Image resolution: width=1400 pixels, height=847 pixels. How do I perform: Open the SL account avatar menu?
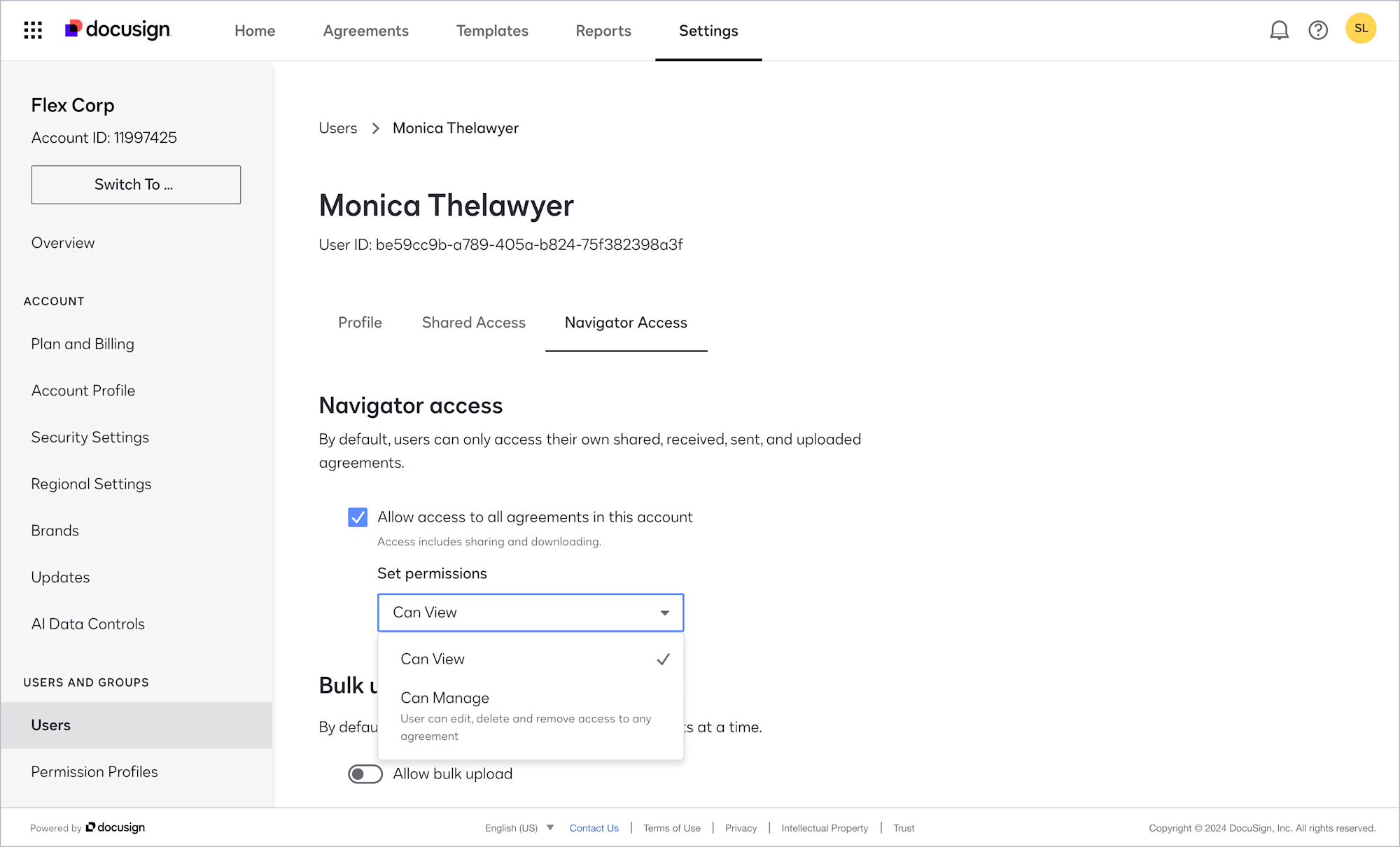point(1361,28)
